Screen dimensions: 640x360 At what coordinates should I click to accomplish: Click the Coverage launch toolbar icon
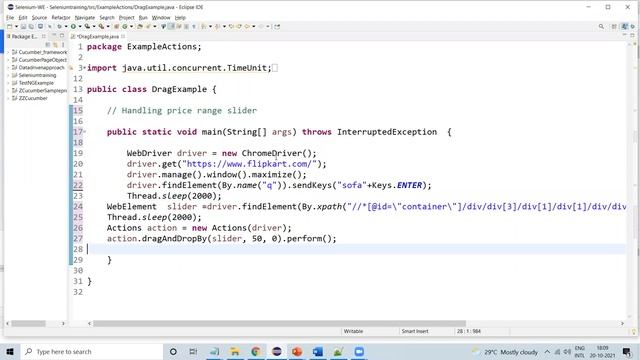tap(87, 27)
